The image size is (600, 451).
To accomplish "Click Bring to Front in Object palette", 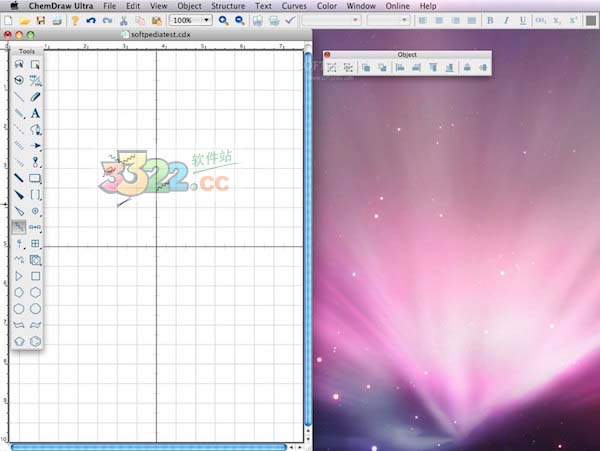I will coord(366,68).
